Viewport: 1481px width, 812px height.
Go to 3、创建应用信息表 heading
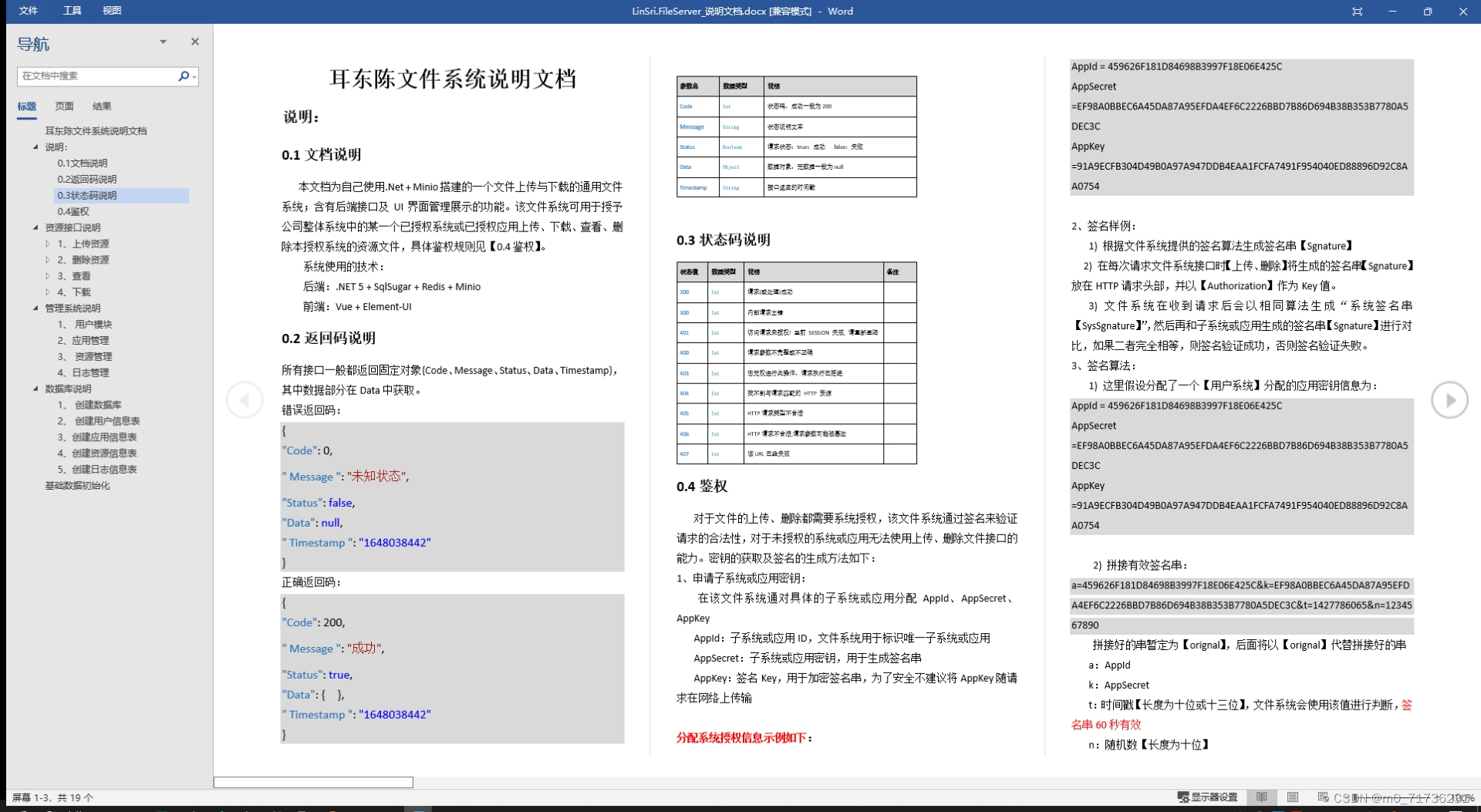[97, 437]
